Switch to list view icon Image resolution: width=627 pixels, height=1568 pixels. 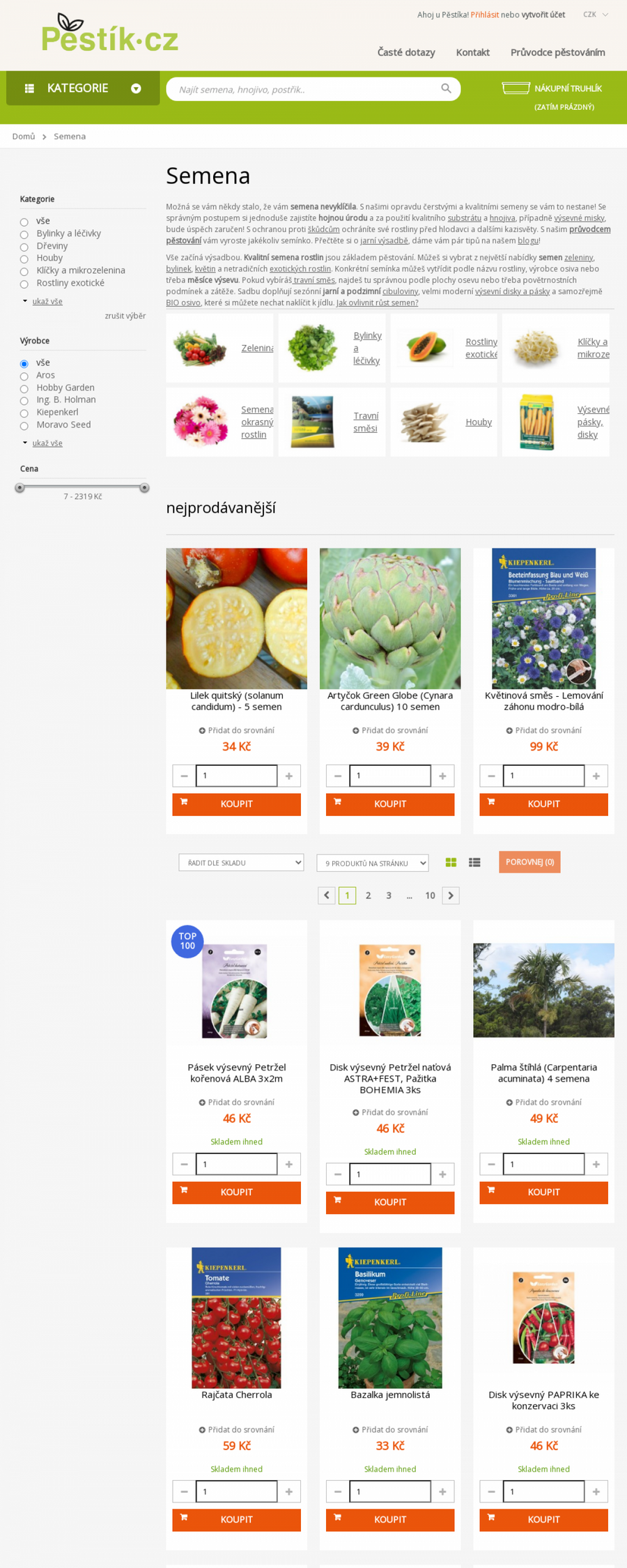pos(474,863)
